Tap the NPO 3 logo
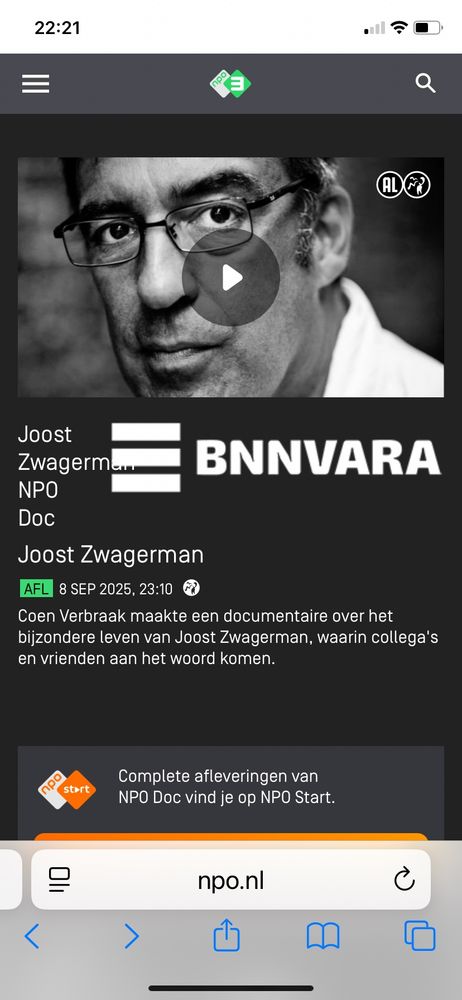The width and height of the screenshot is (462, 1000). (230, 84)
